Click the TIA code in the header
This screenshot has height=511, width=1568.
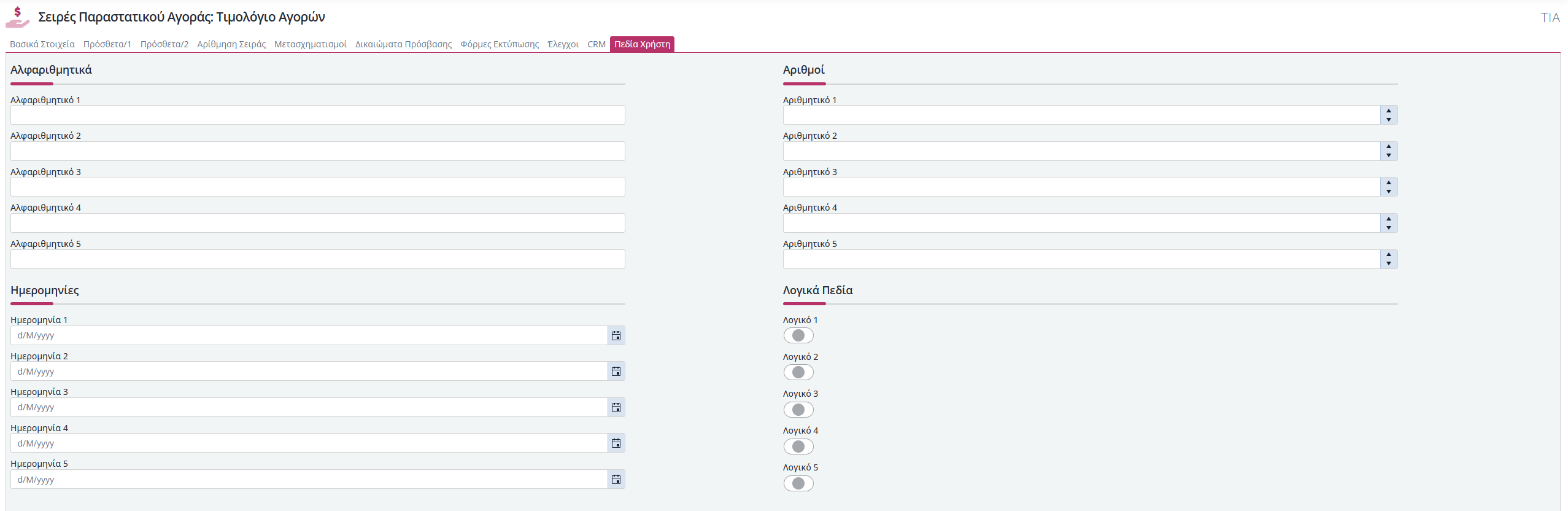click(1550, 18)
